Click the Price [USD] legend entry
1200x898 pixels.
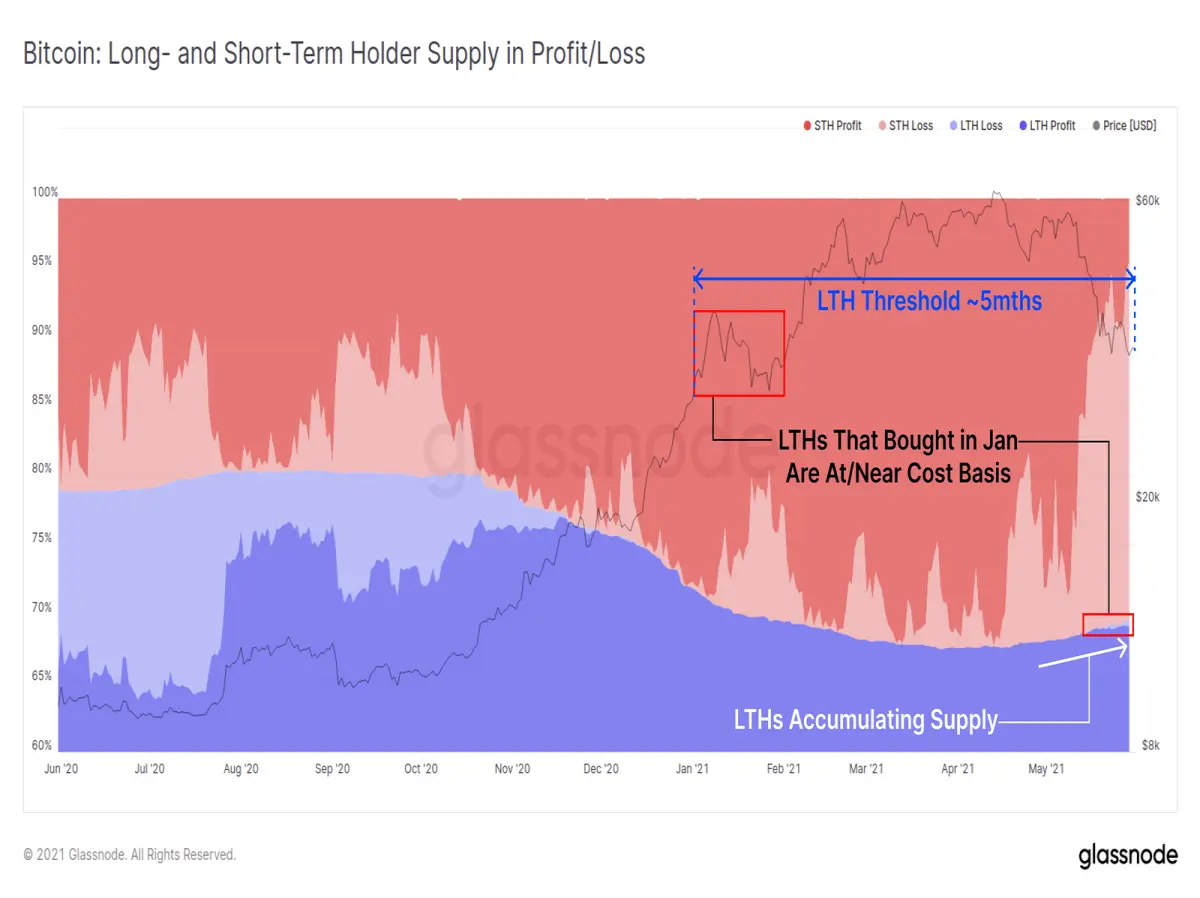coord(1123,126)
